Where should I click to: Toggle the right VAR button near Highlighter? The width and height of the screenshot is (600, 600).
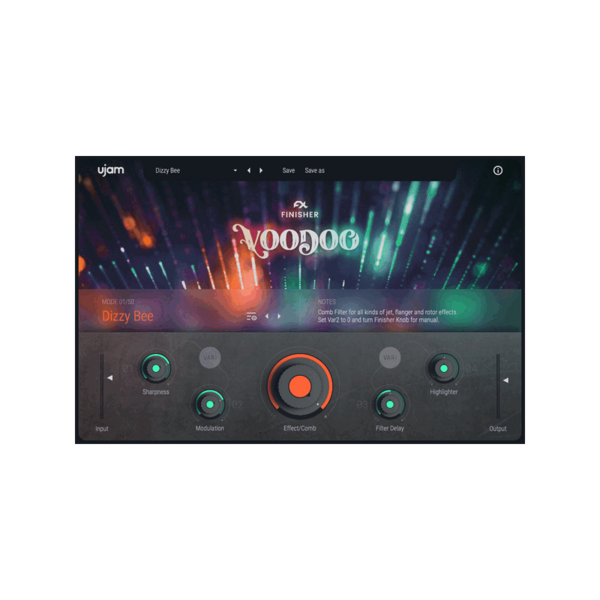tap(390, 357)
